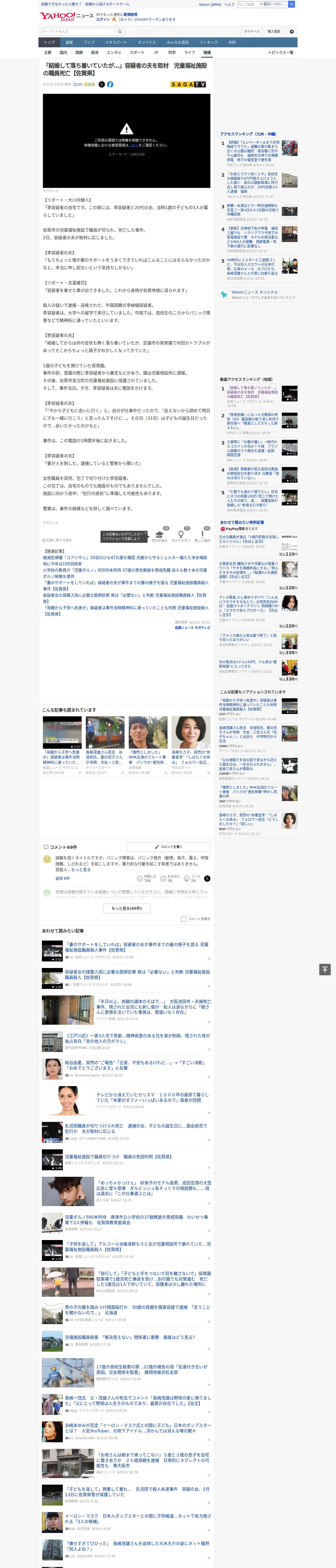Open settings with the gear icon
The width and height of the screenshot is (336, 1568).
292,32
